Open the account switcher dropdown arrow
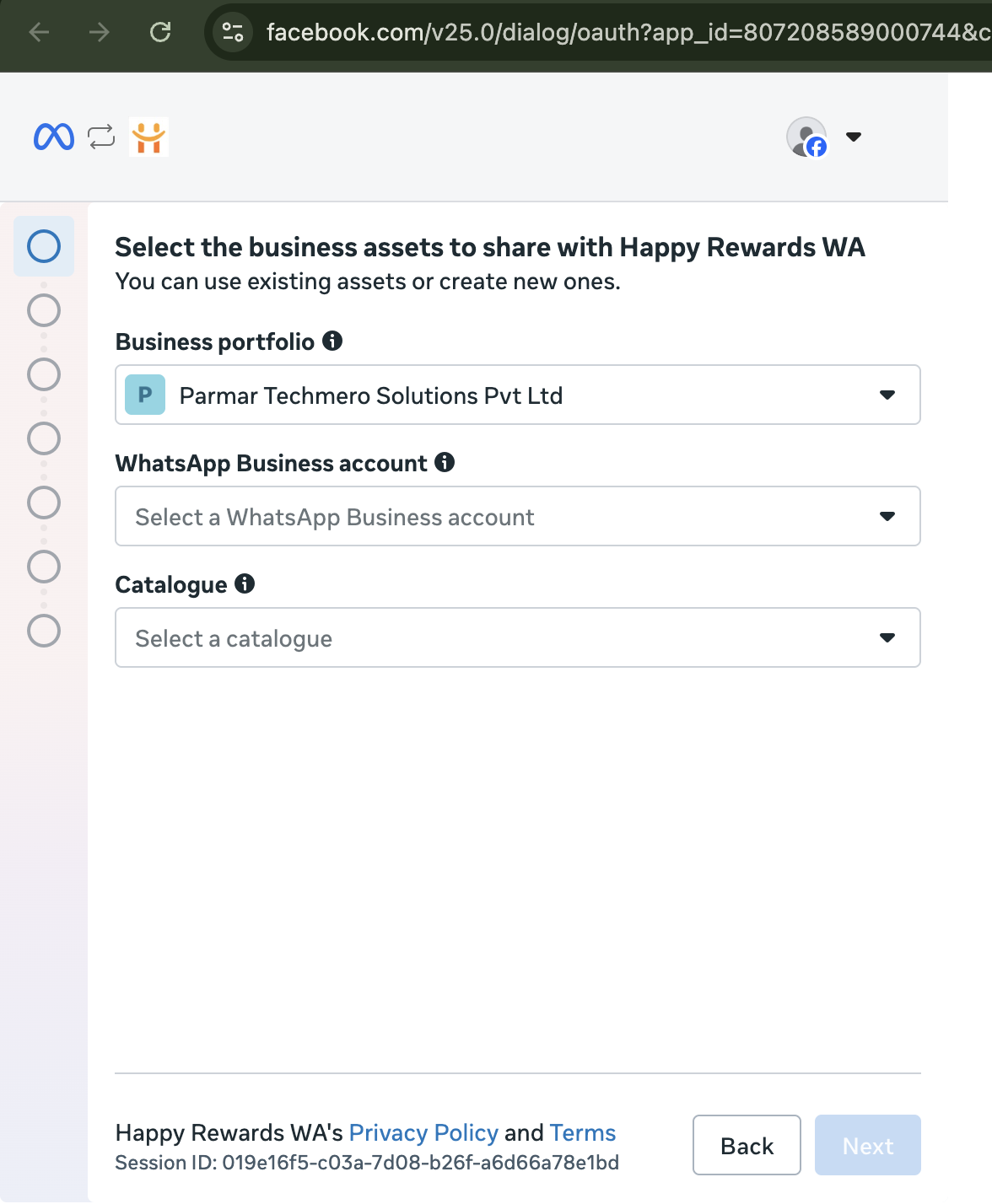Image resolution: width=992 pixels, height=1204 pixels. pos(854,137)
